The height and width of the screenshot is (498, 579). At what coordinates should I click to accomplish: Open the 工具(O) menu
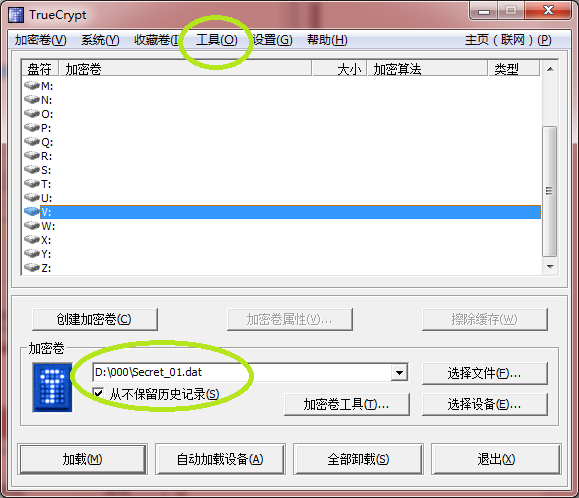(x=217, y=40)
